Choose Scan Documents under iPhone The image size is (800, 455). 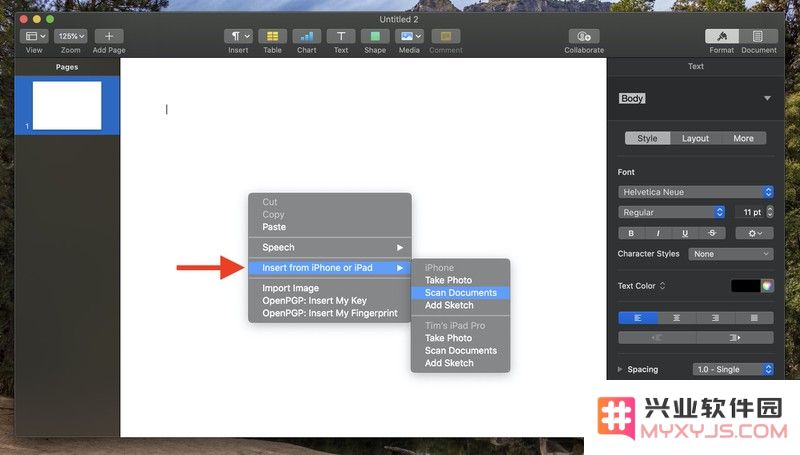(x=460, y=293)
